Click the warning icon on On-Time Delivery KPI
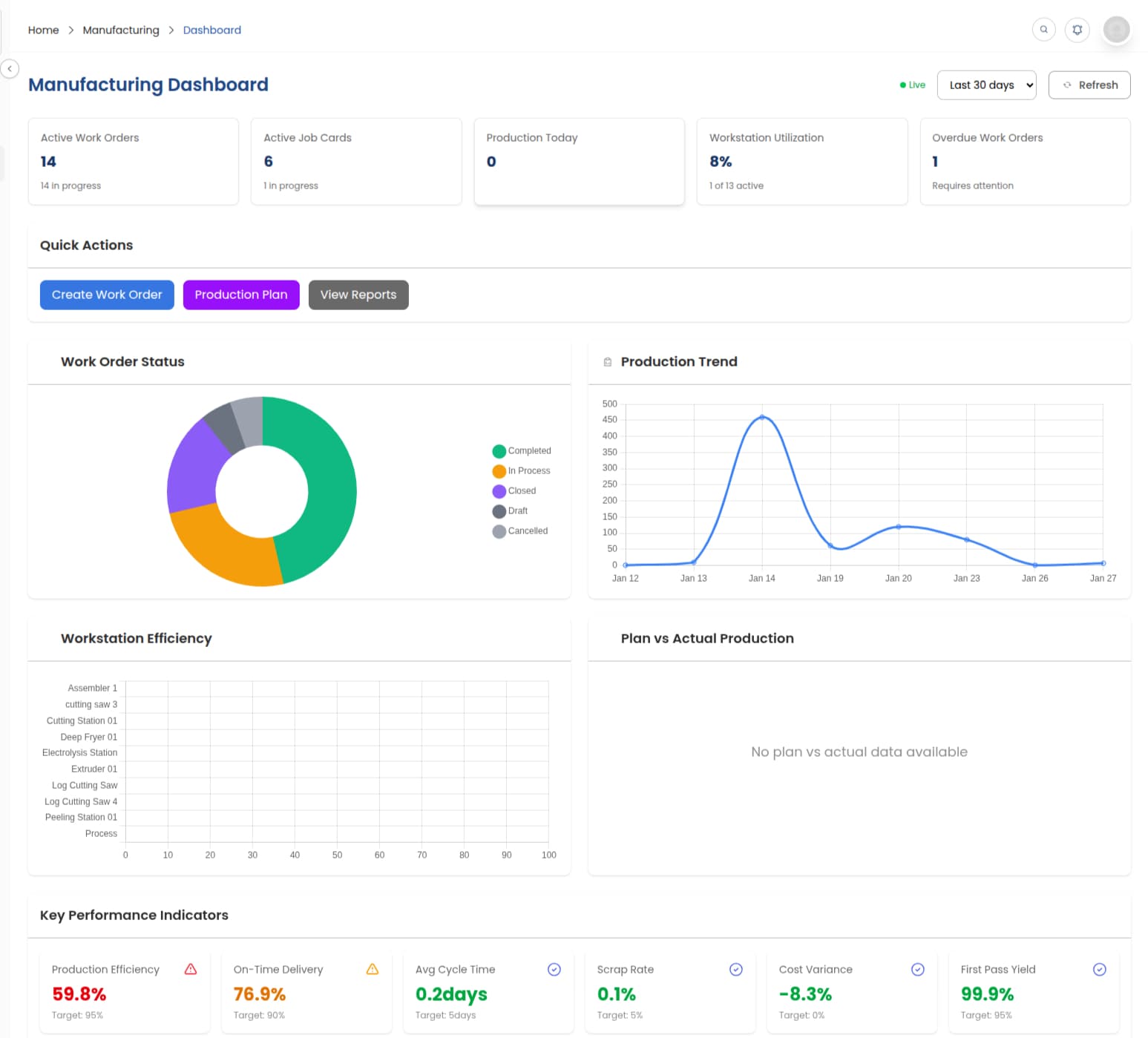The image size is (1148, 1038). pyautogui.click(x=373, y=969)
